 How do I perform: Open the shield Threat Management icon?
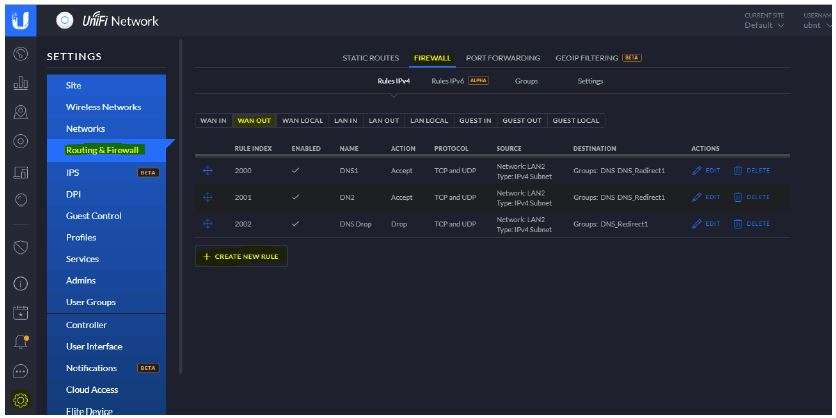[x=21, y=248]
